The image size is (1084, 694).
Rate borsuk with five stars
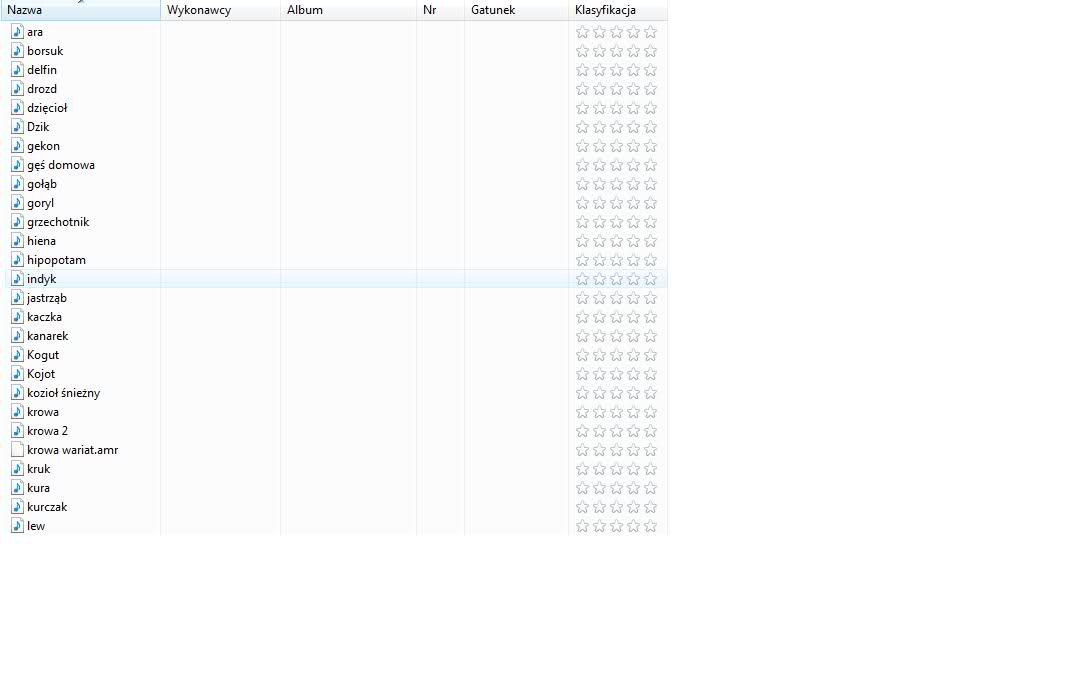[x=650, y=51]
